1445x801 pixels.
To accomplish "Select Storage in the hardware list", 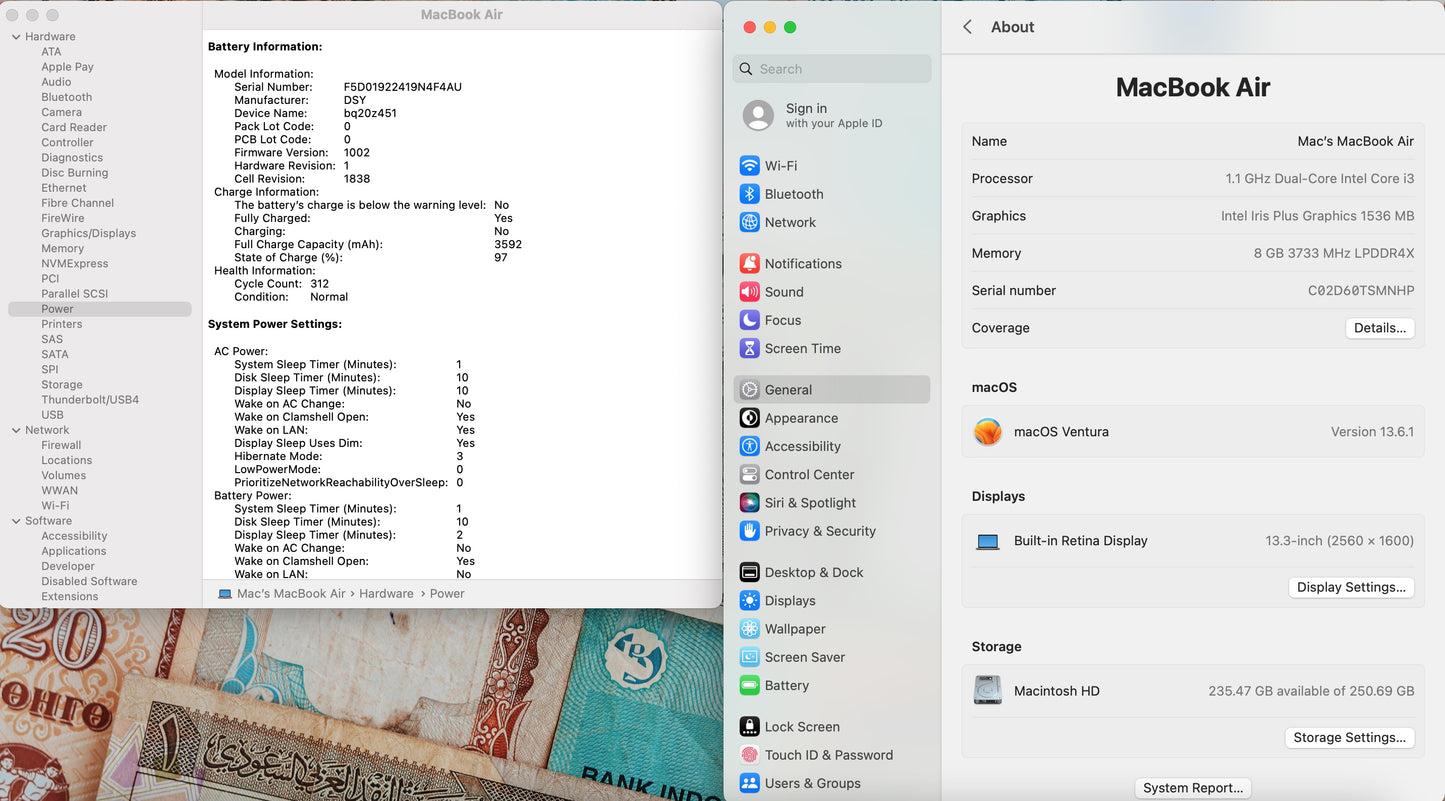I will point(62,385).
